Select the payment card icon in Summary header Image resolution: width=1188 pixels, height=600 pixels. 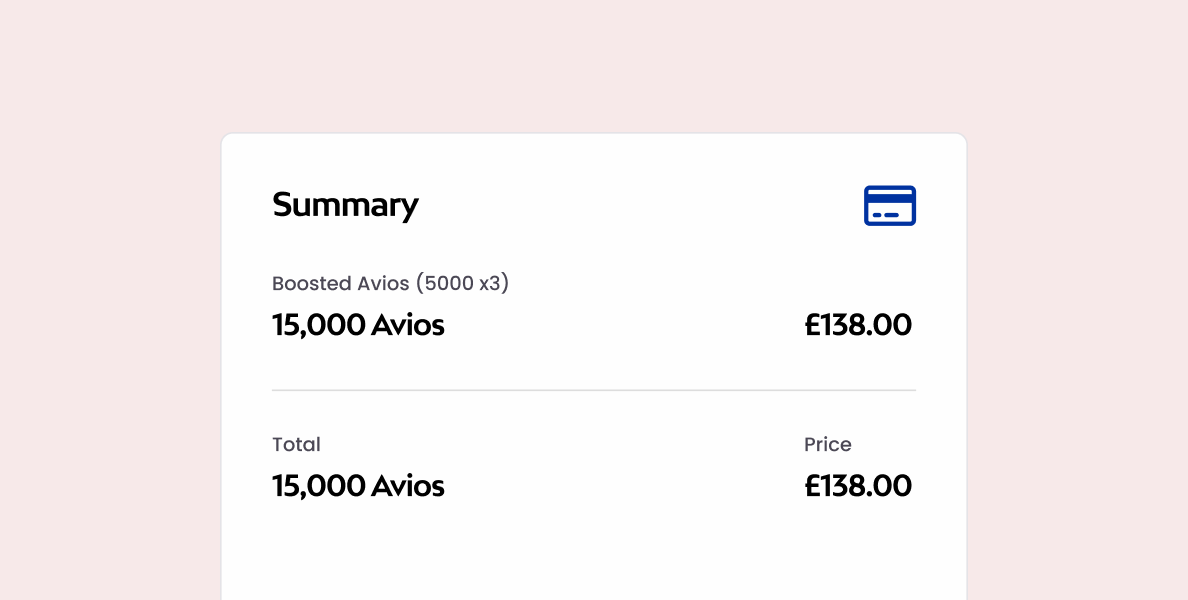pyautogui.click(x=890, y=205)
